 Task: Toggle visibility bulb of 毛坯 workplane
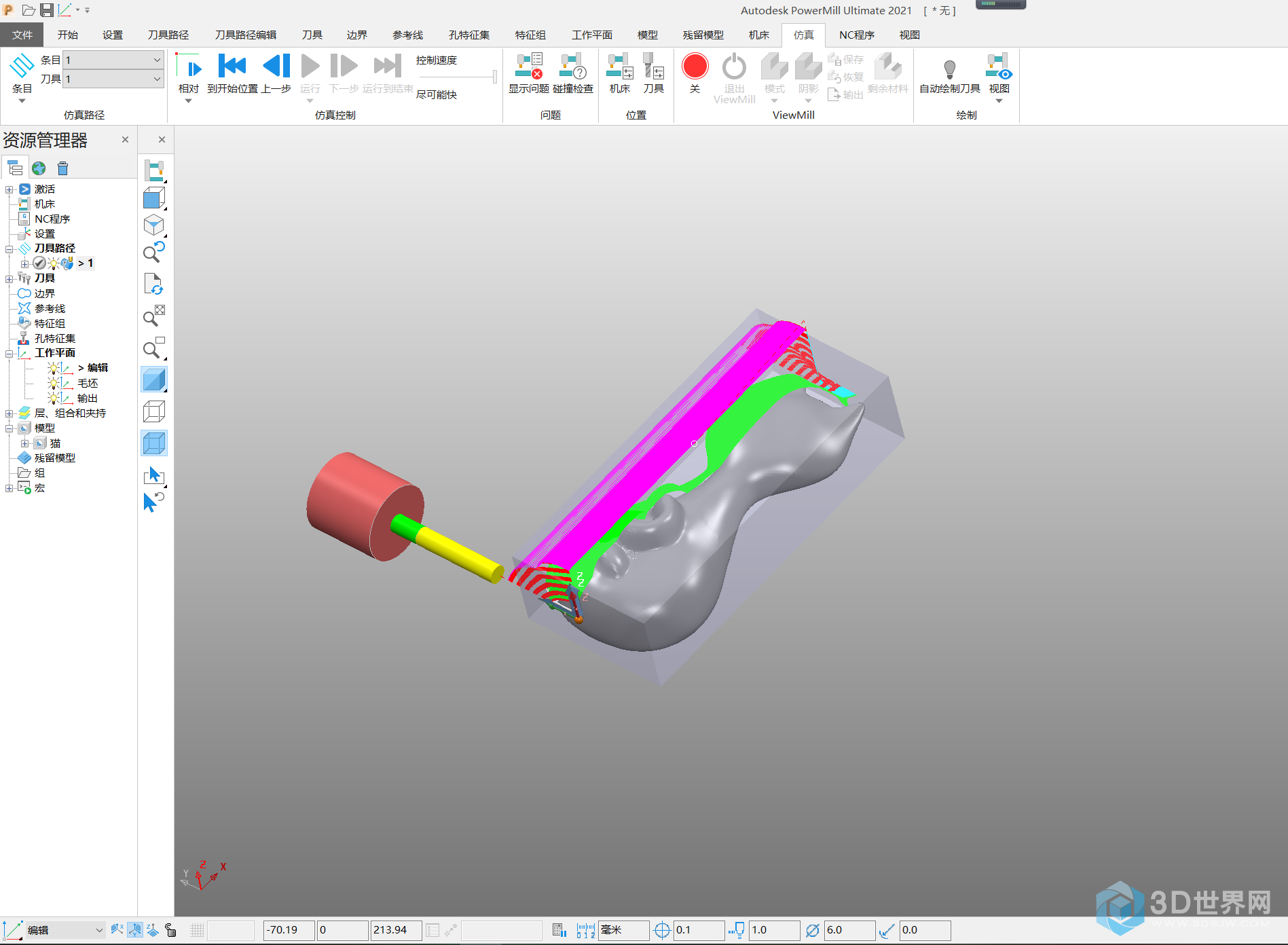[54, 383]
